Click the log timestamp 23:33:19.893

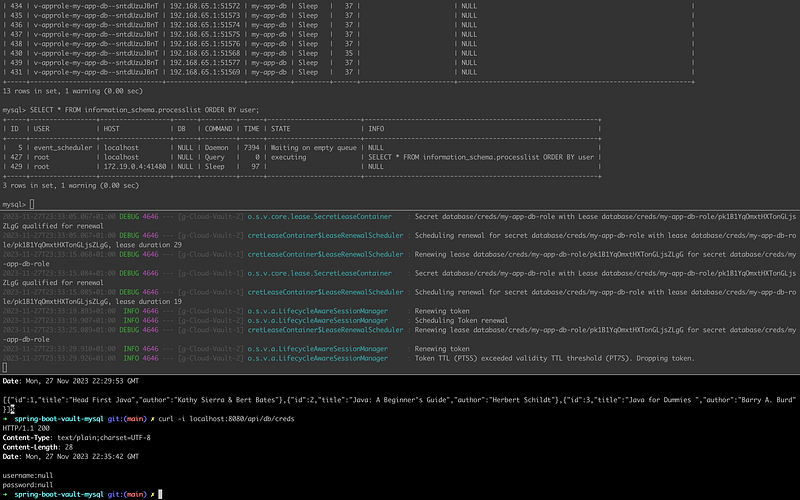click(x=59, y=311)
